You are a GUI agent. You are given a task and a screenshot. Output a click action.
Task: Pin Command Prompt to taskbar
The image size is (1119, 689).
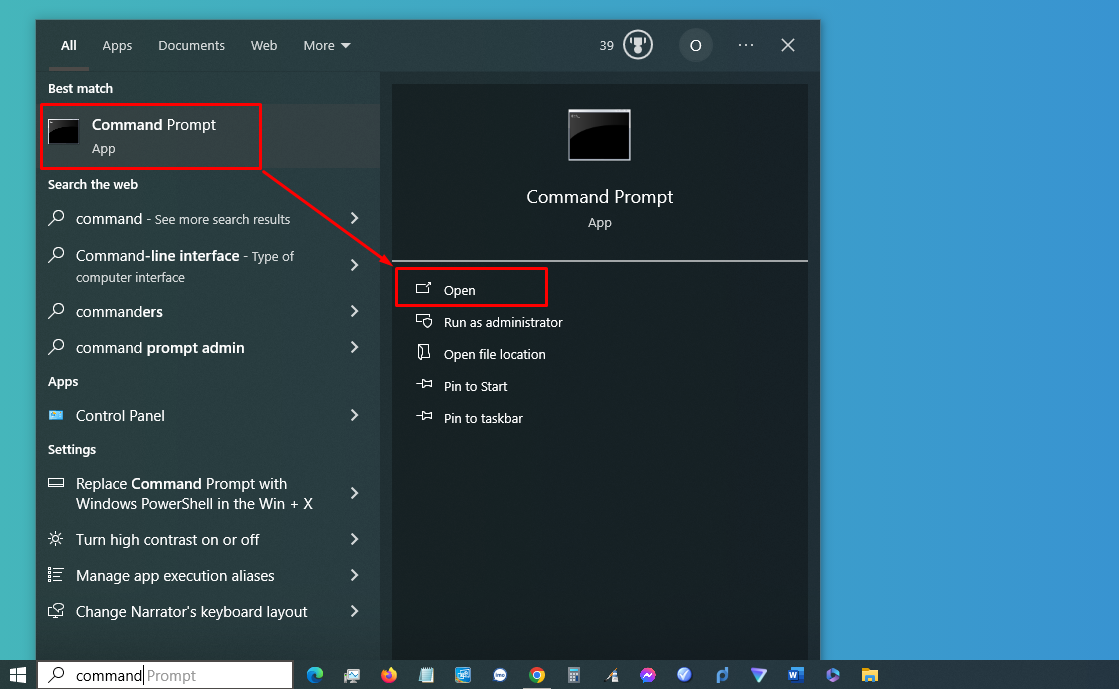pos(483,418)
